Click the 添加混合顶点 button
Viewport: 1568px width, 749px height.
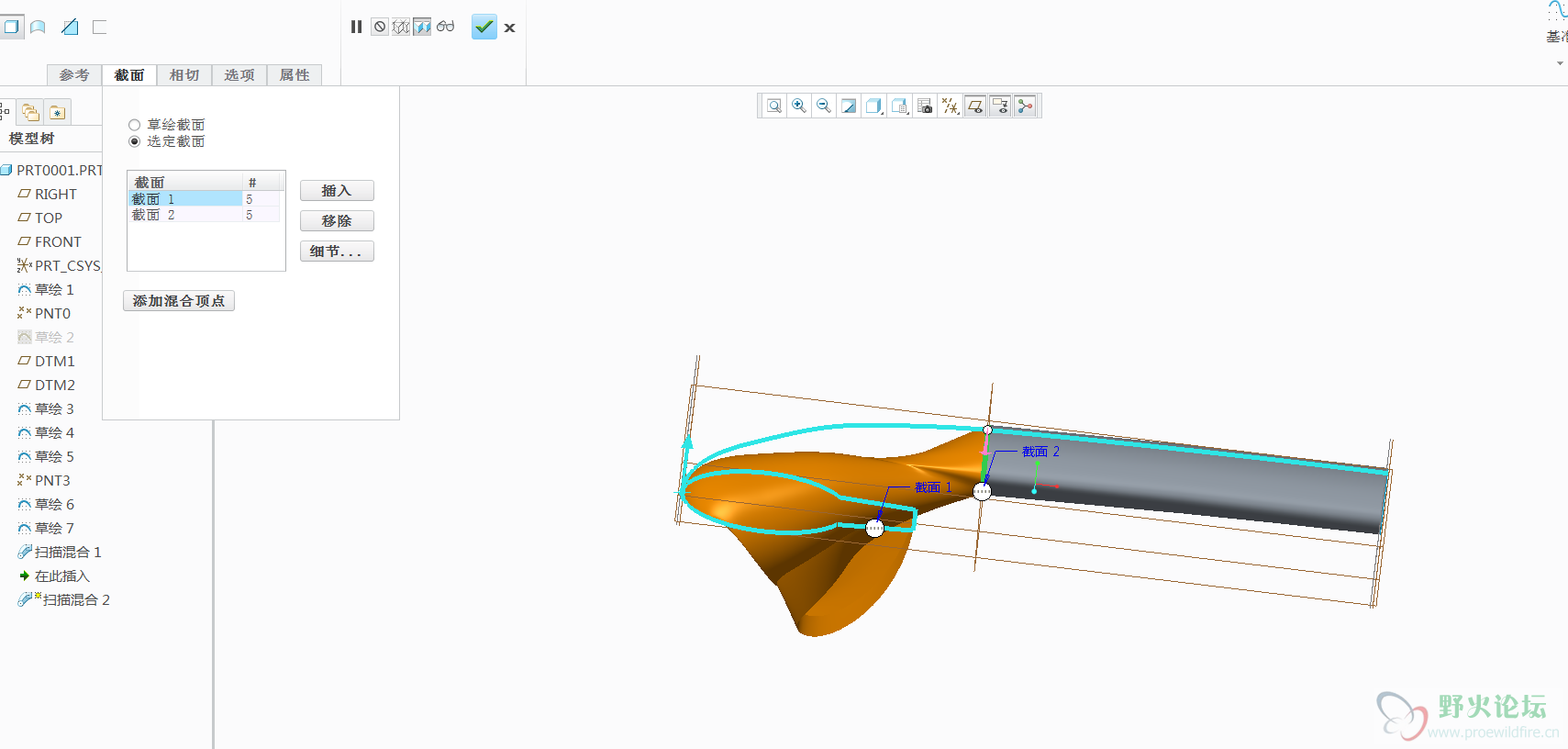point(179,301)
